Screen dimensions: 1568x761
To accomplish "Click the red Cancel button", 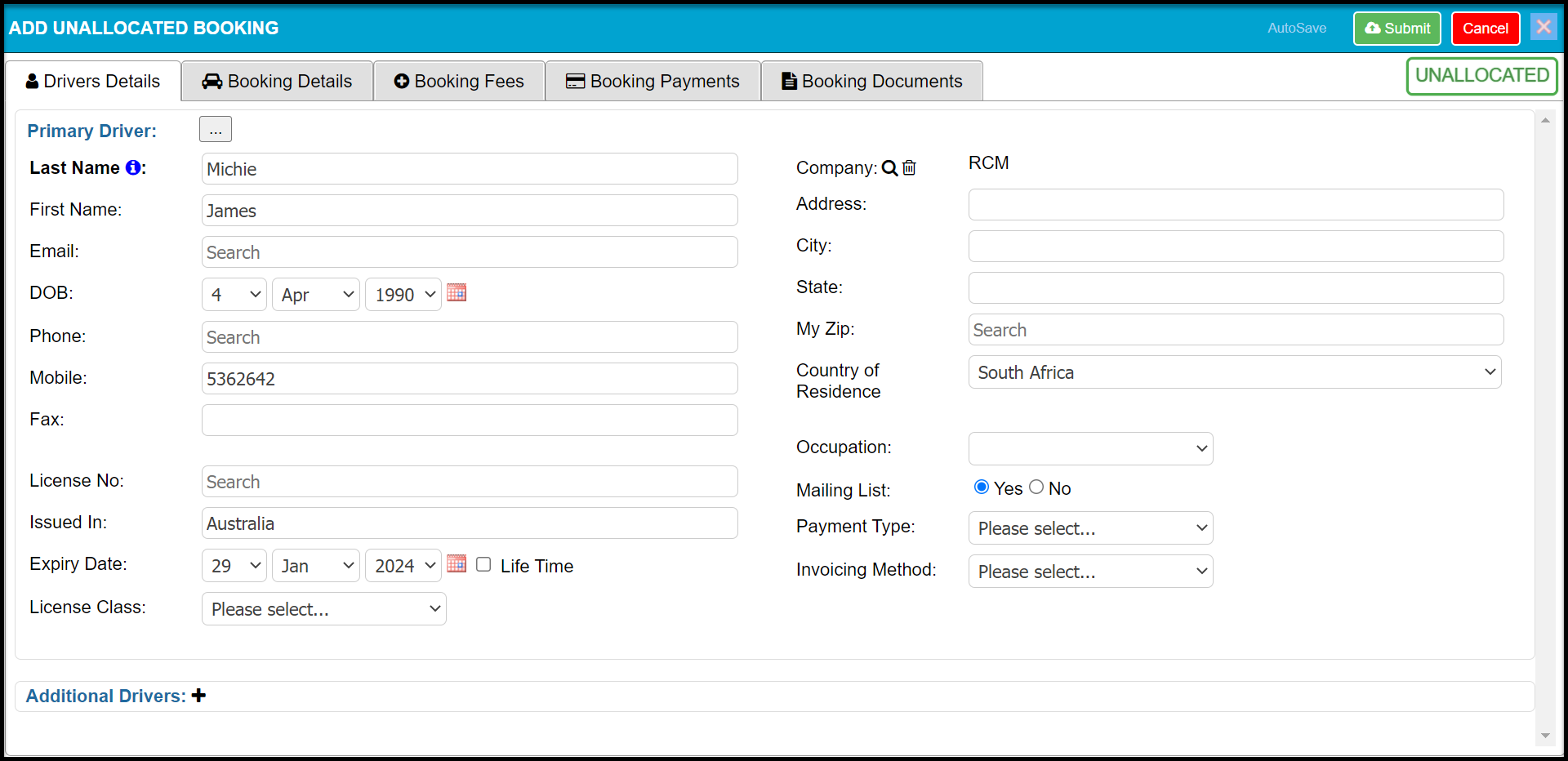I will [1485, 29].
